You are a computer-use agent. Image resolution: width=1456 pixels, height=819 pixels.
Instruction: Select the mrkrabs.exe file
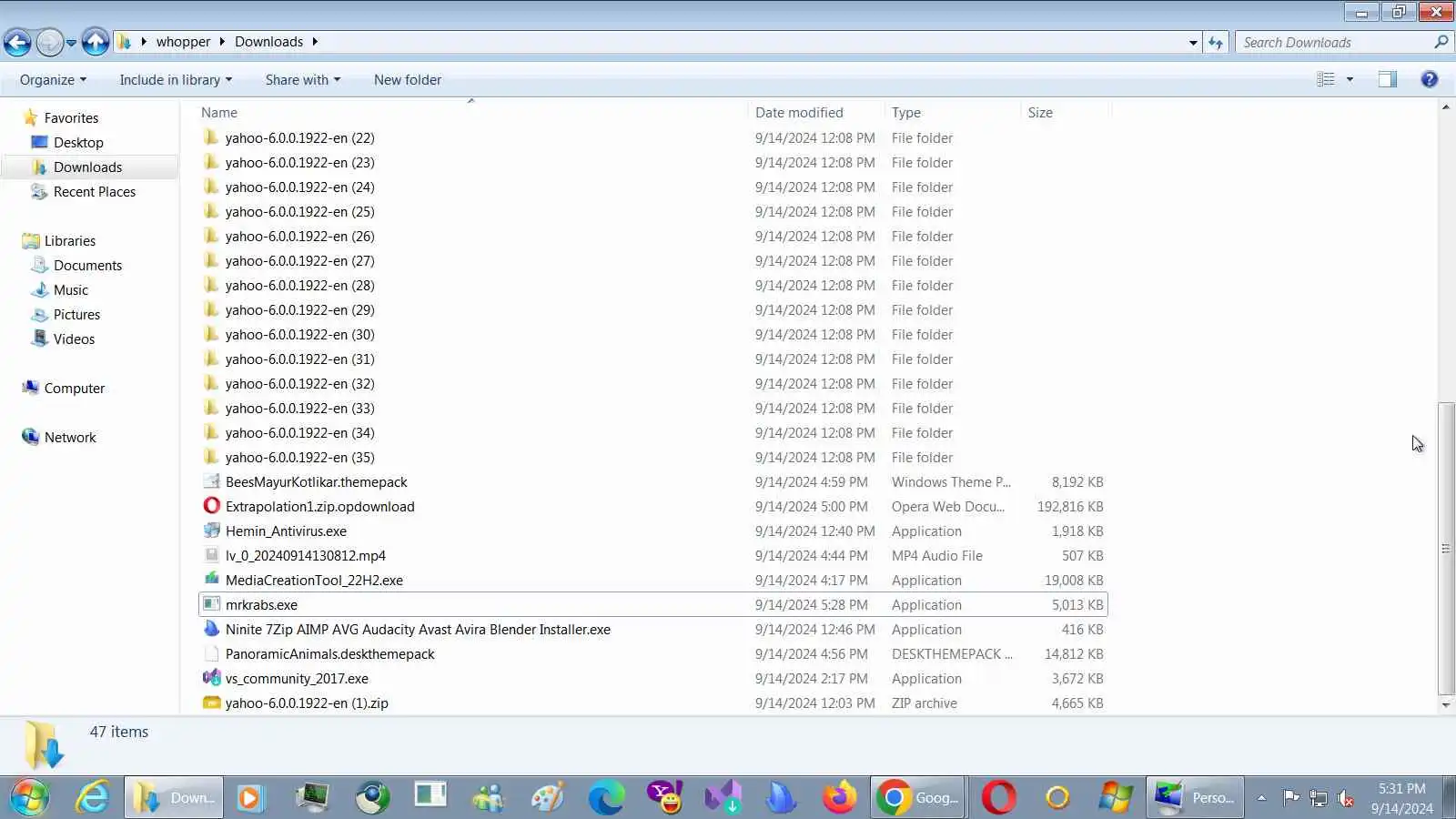point(652,604)
